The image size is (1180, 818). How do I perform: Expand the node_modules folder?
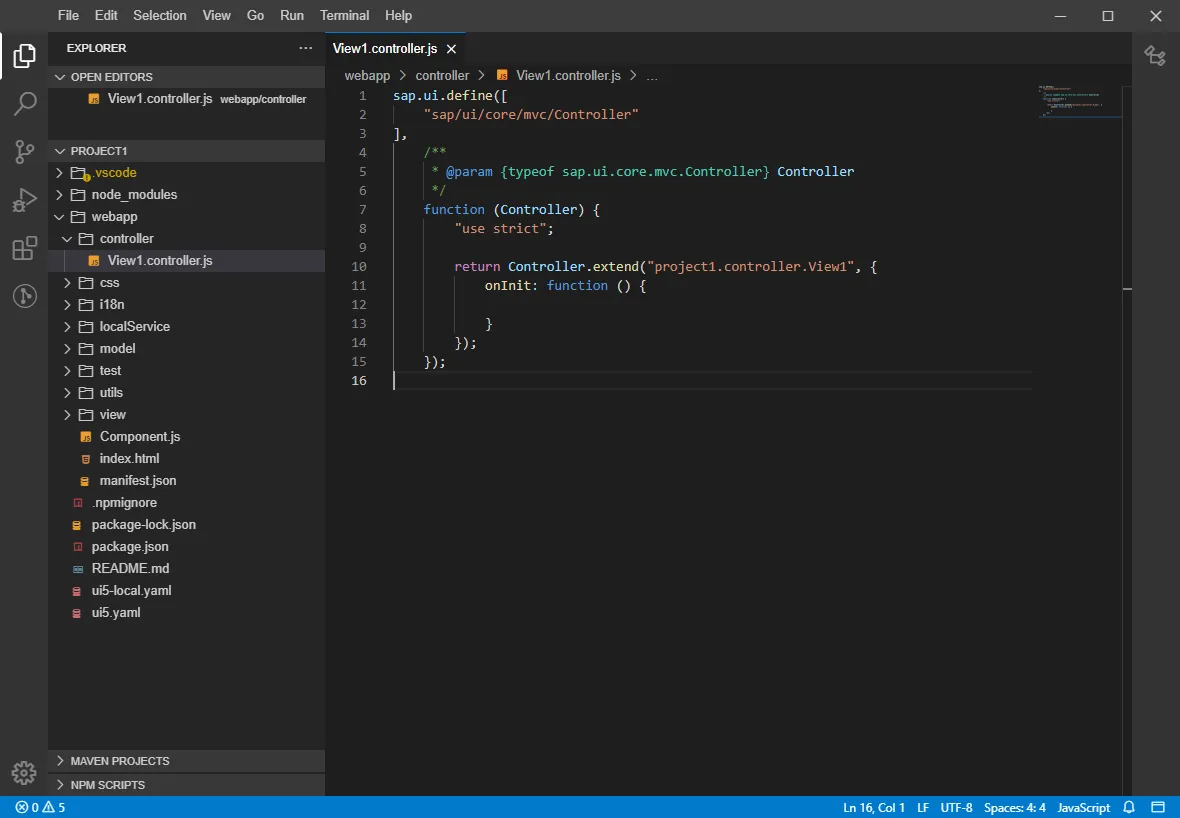click(x=133, y=195)
